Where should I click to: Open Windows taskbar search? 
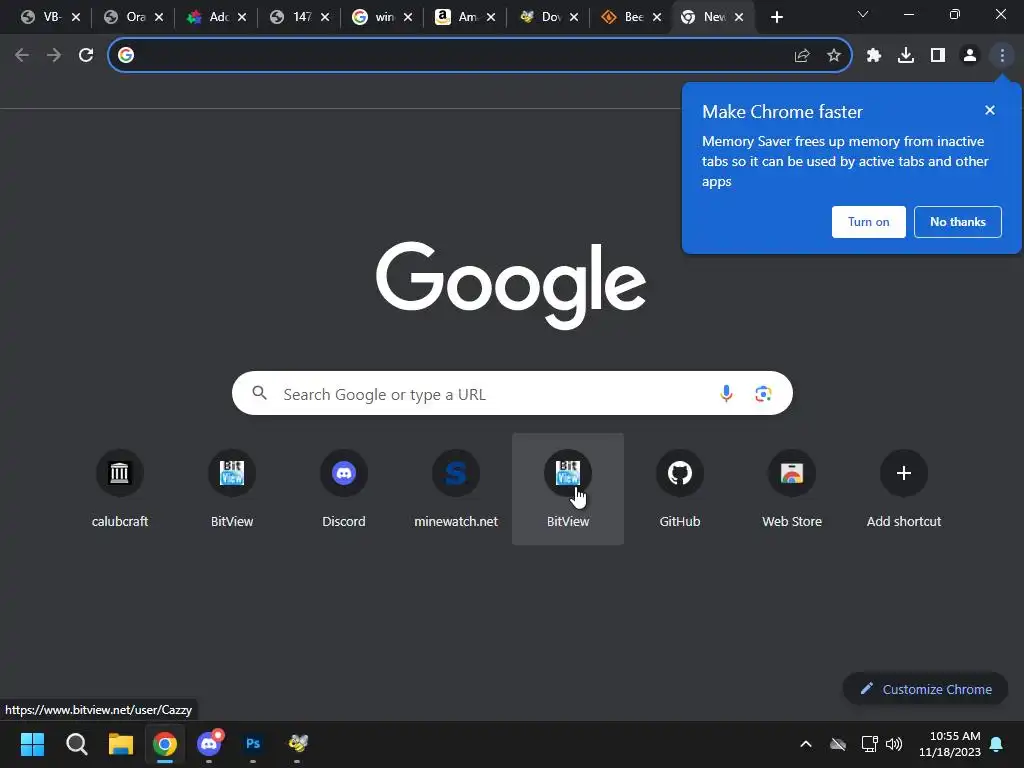tap(76, 744)
